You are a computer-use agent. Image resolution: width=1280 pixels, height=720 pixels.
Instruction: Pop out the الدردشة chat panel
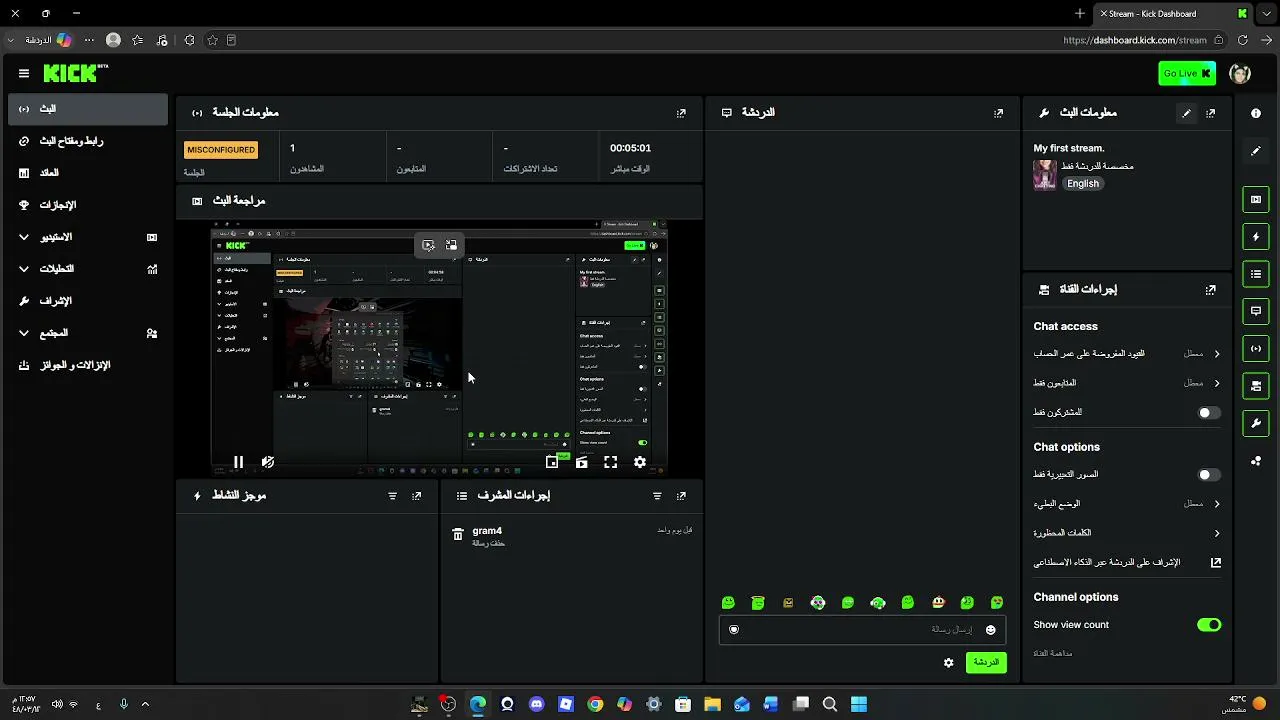click(998, 113)
